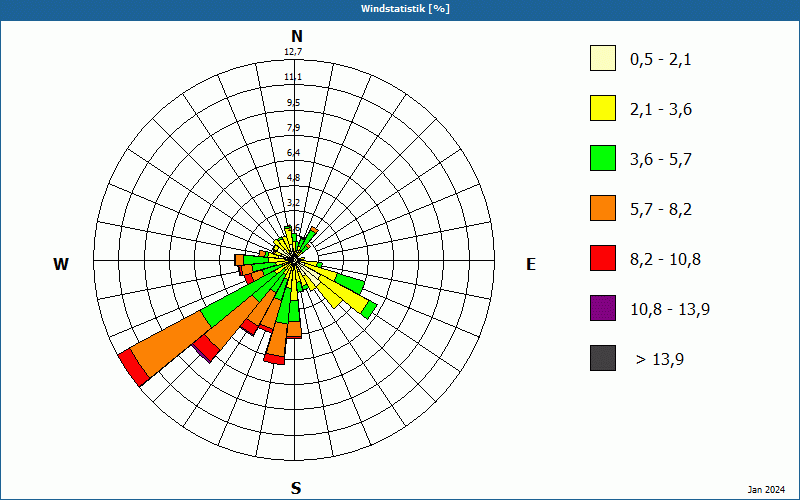The width and height of the screenshot is (800, 500).
Task: Click the E compass label
Action: [531, 264]
